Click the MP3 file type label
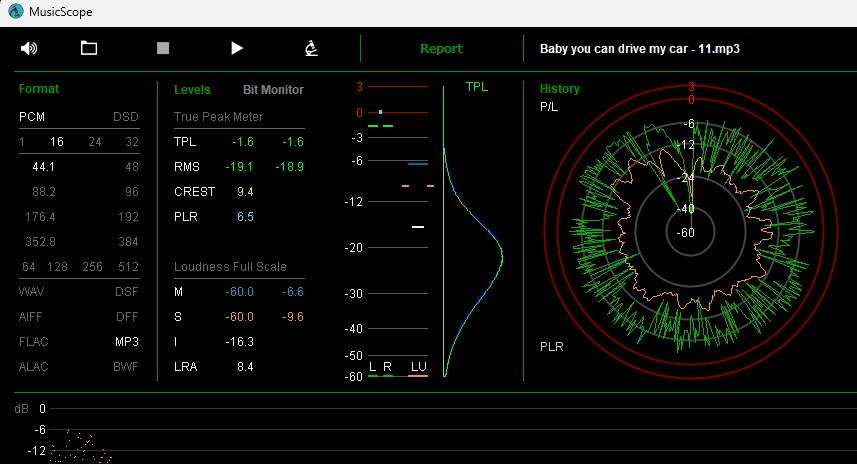The image size is (857, 464). tap(126, 341)
